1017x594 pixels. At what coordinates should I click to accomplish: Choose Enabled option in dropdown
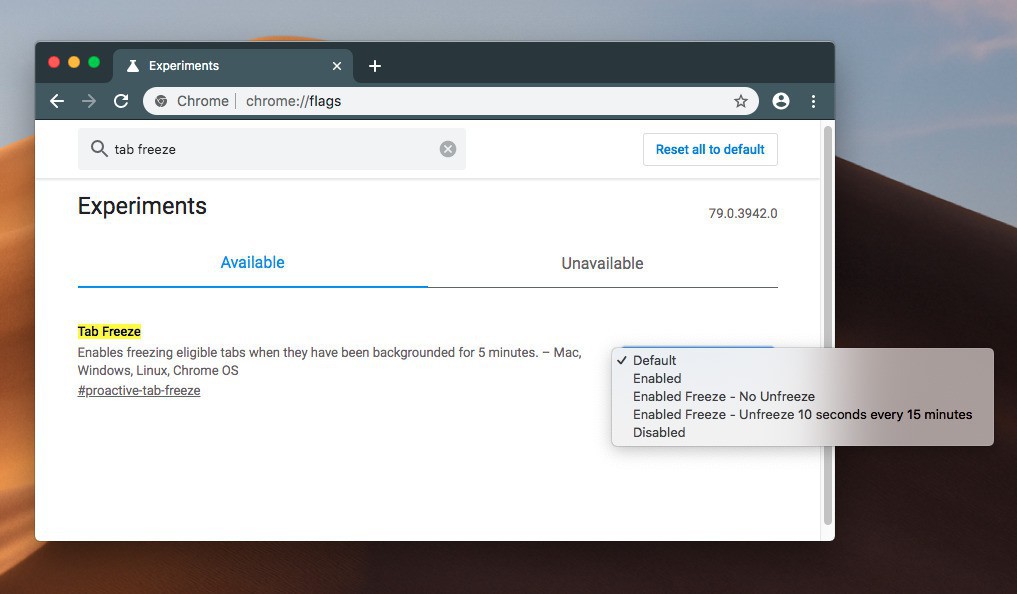(x=802, y=379)
